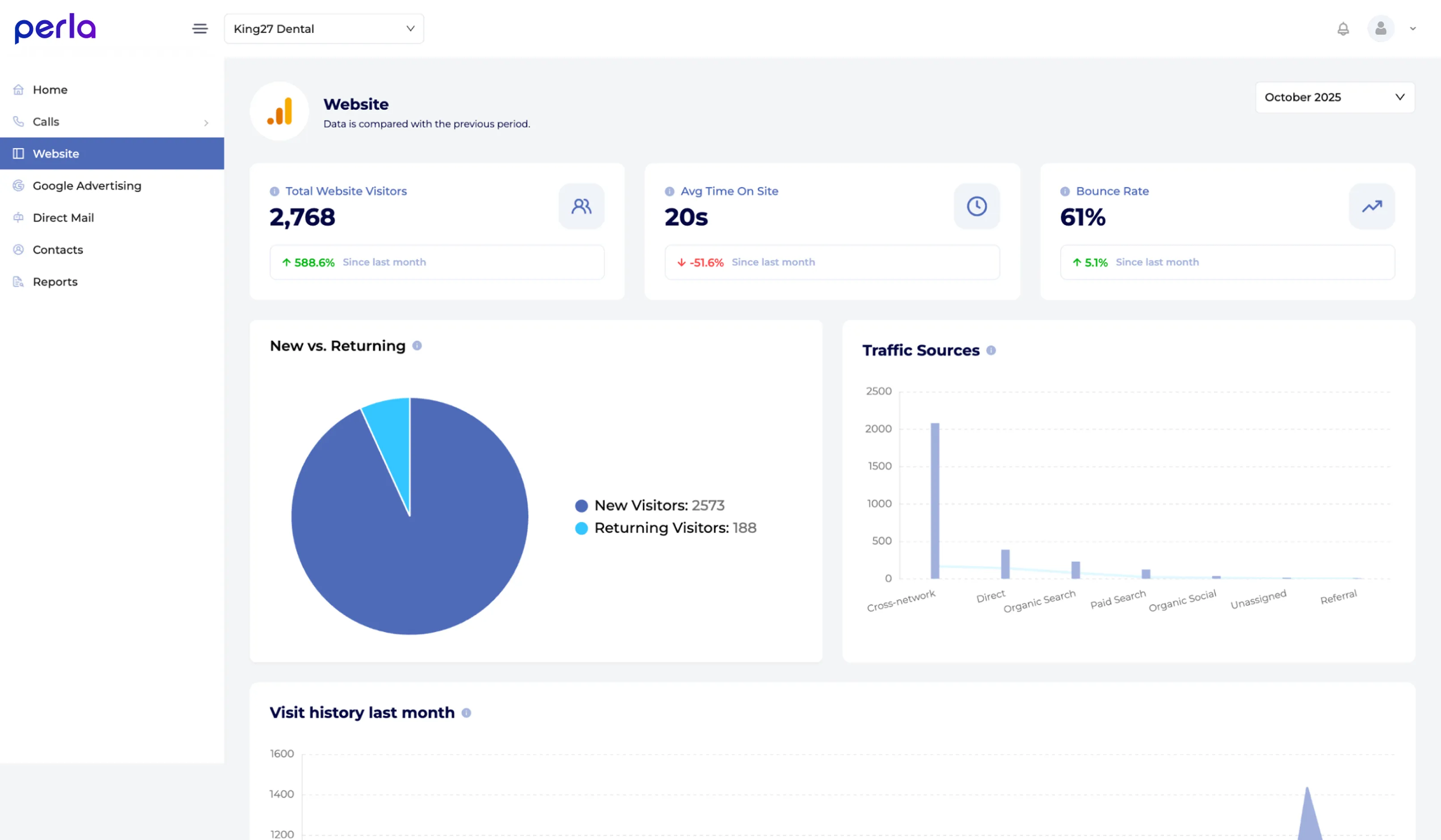This screenshot has width=1441, height=840.
Task: Click the Avg Time On Site clock icon
Action: pyautogui.click(x=976, y=206)
